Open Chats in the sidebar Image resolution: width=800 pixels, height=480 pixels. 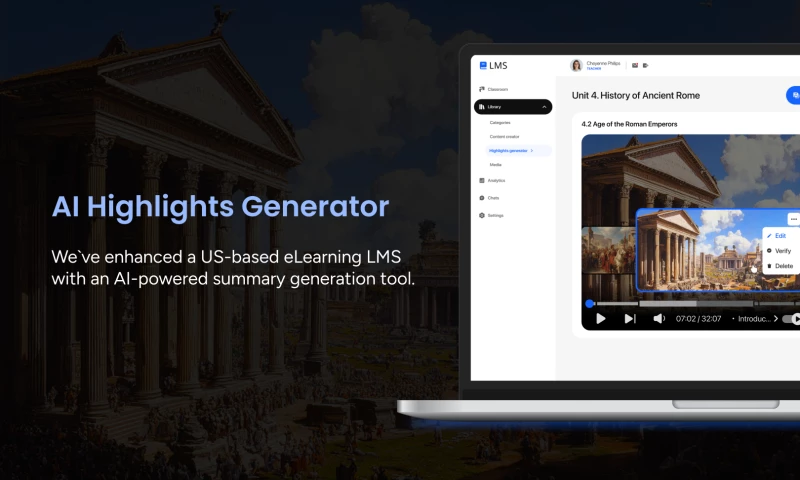click(489, 198)
